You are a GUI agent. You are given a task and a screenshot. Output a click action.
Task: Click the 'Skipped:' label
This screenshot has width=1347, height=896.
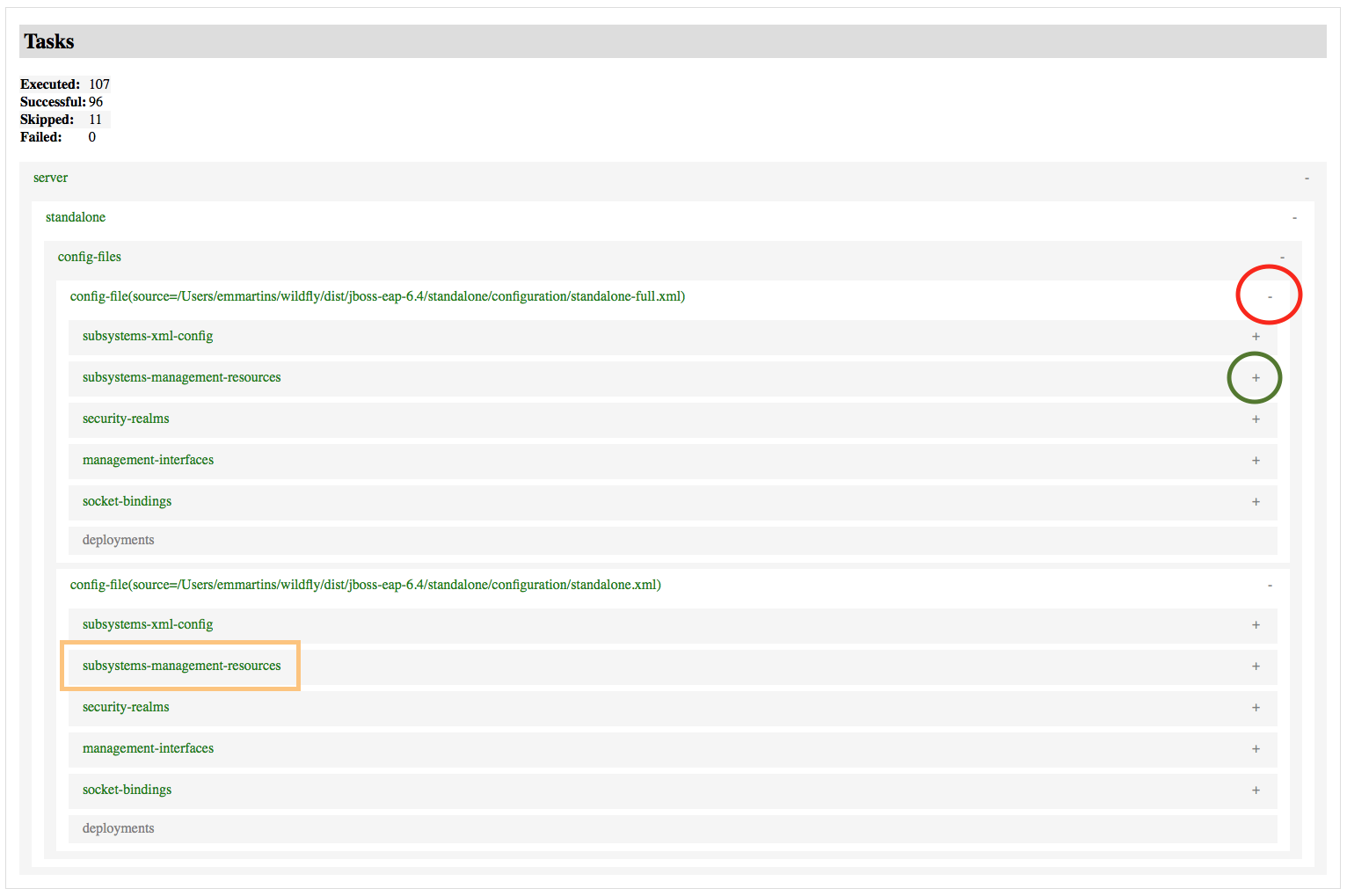pyautogui.click(x=47, y=120)
